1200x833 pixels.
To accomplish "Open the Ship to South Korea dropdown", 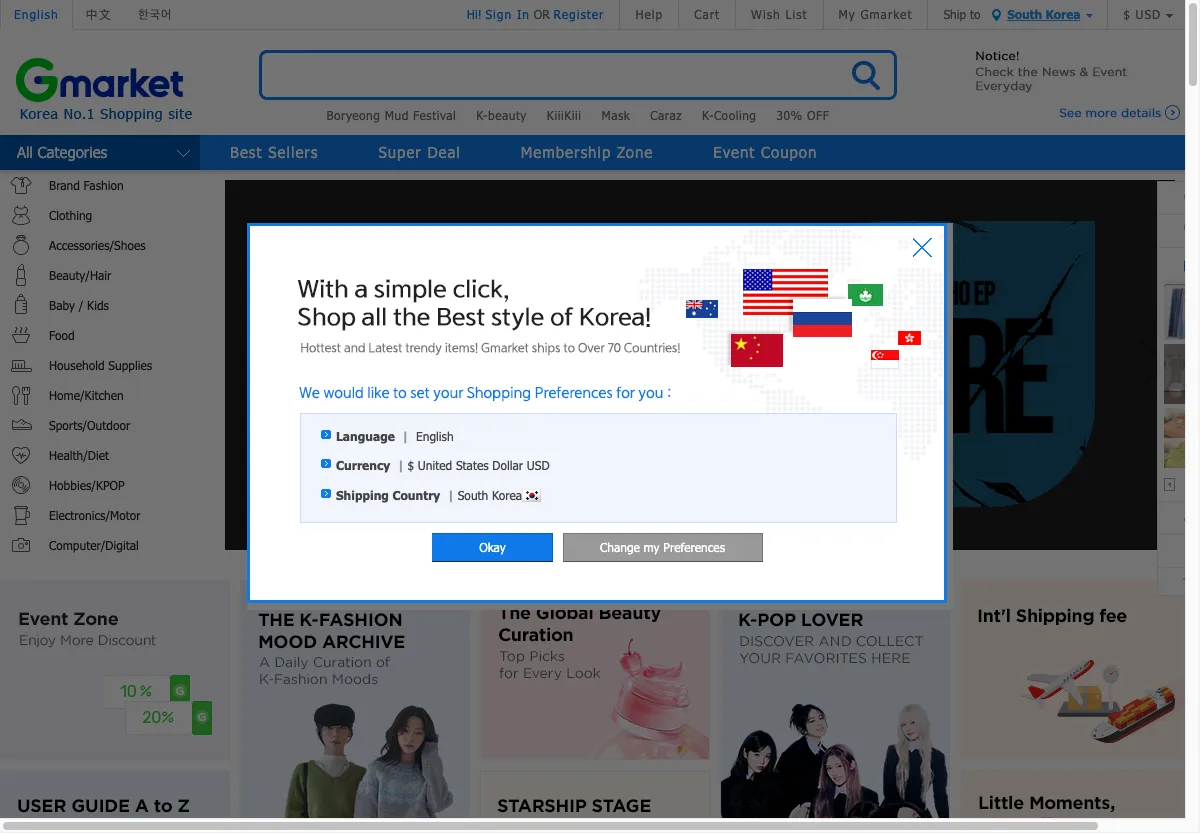I will (1049, 15).
